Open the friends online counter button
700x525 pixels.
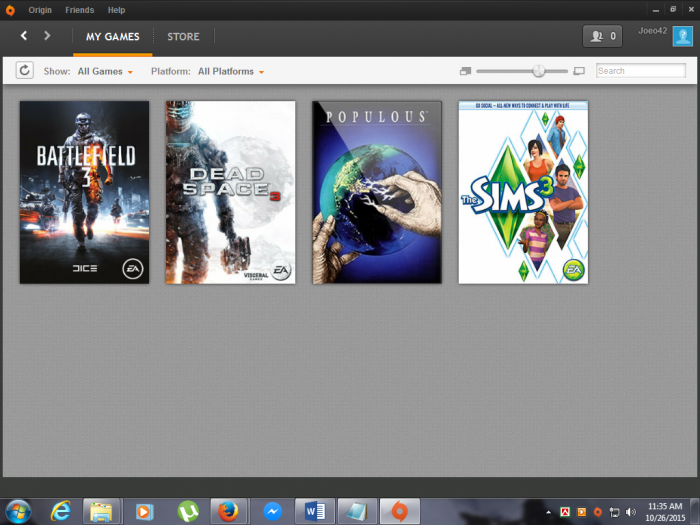click(x=602, y=36)
